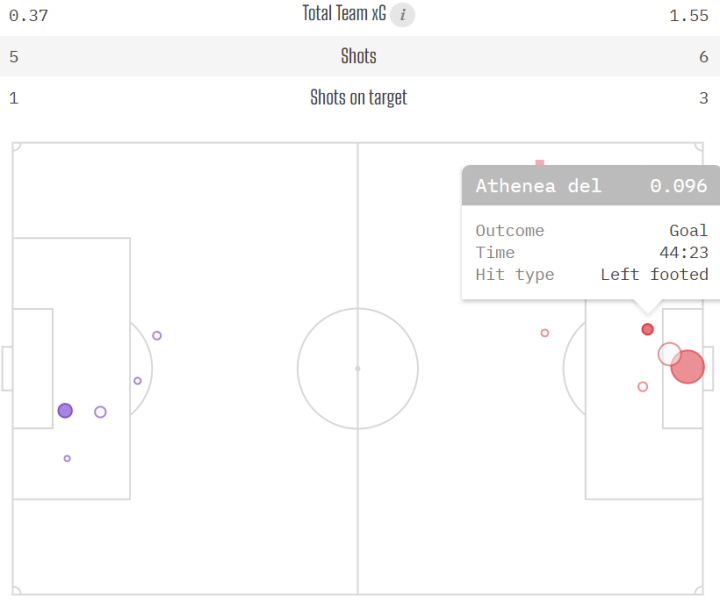Select the 0.096 xG value in tooltip
This screenshot has width=720, height=610.
678,186
